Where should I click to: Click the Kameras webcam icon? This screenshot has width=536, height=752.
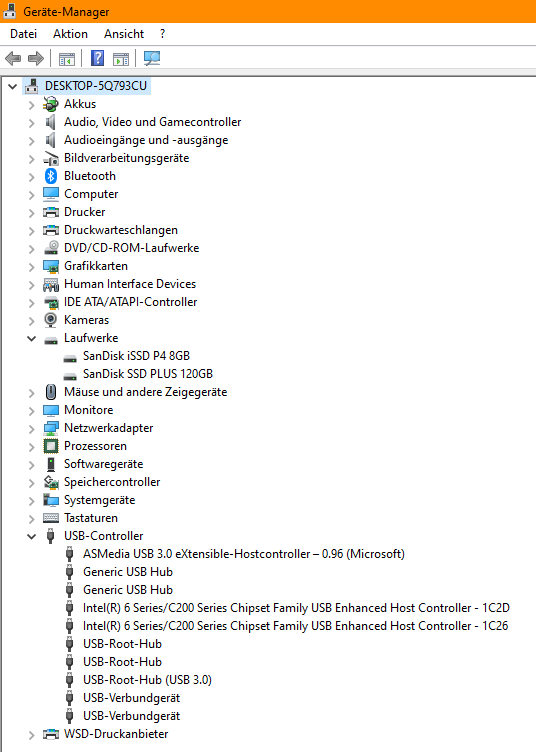[x=51, y=320]
